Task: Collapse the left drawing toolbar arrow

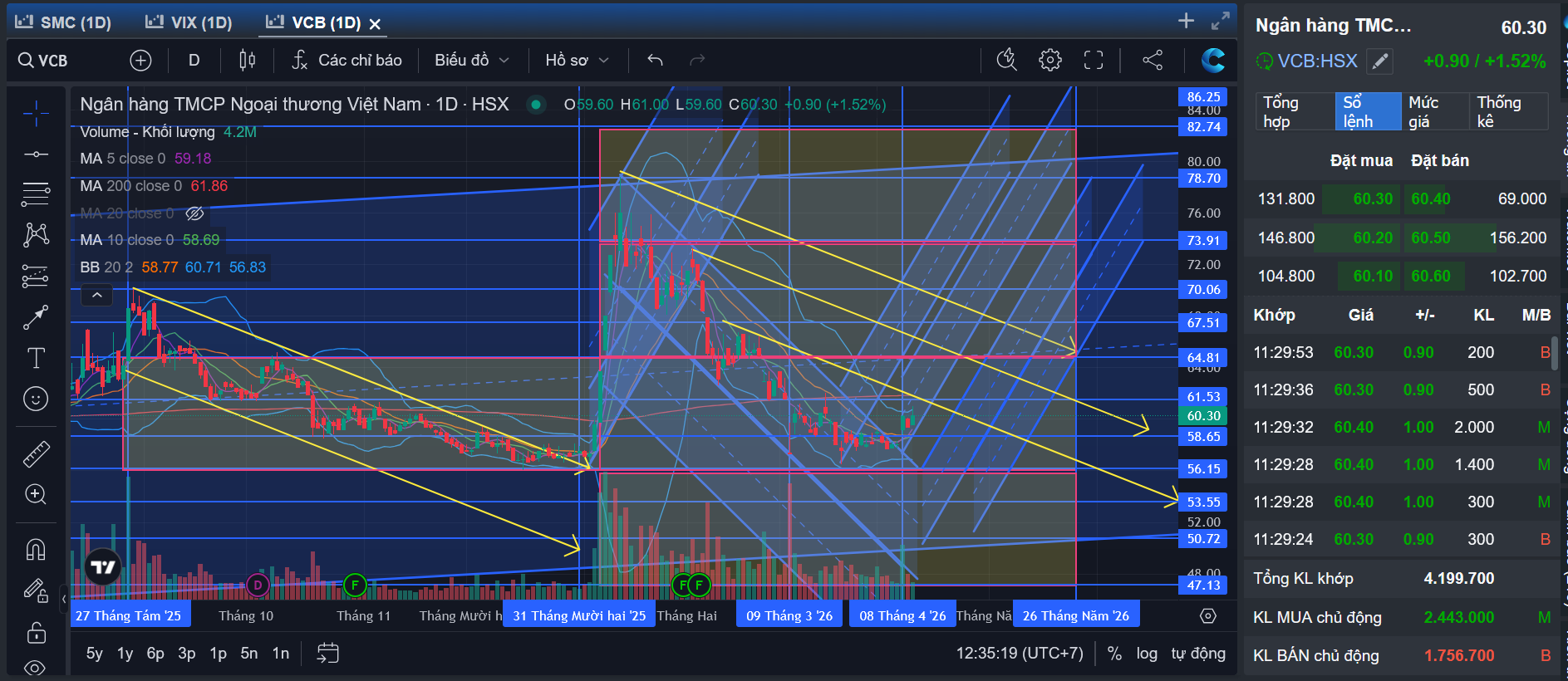Action: click(x=64, y=598)
